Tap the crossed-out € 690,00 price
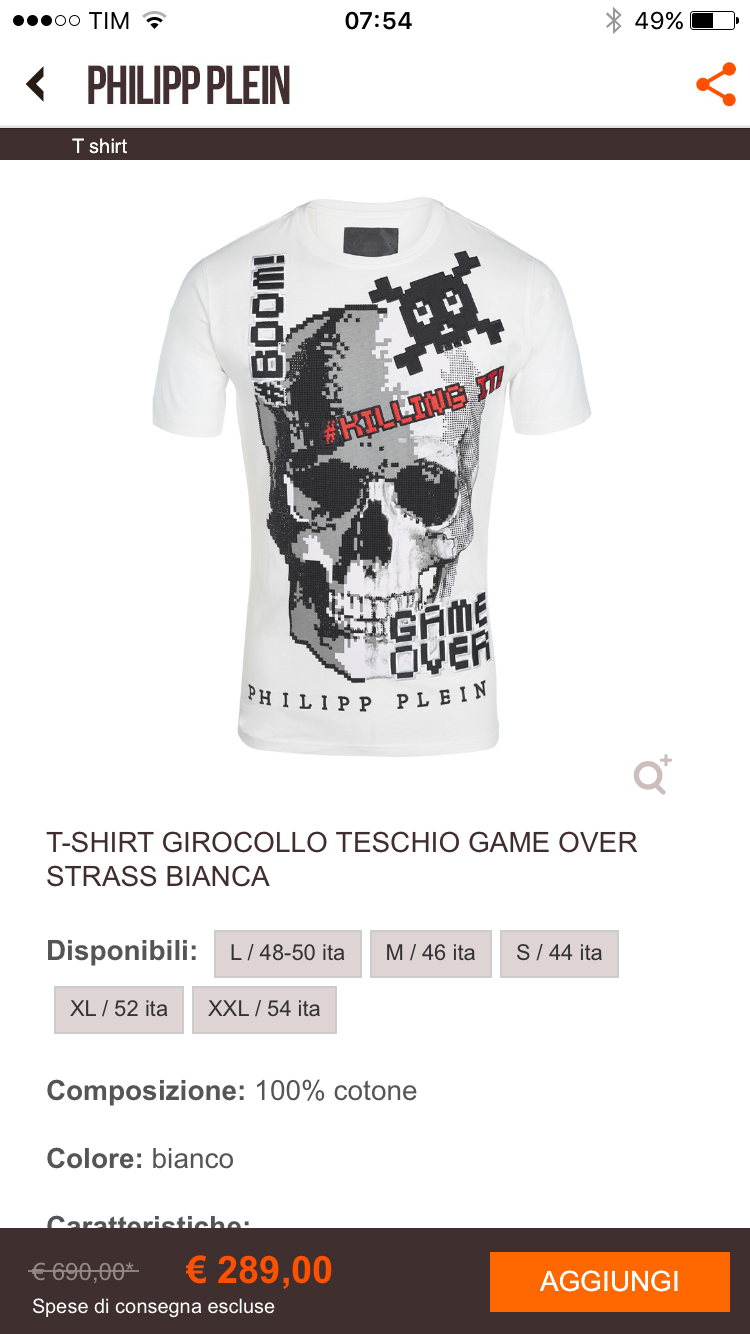 click(x=84, y=1272)
